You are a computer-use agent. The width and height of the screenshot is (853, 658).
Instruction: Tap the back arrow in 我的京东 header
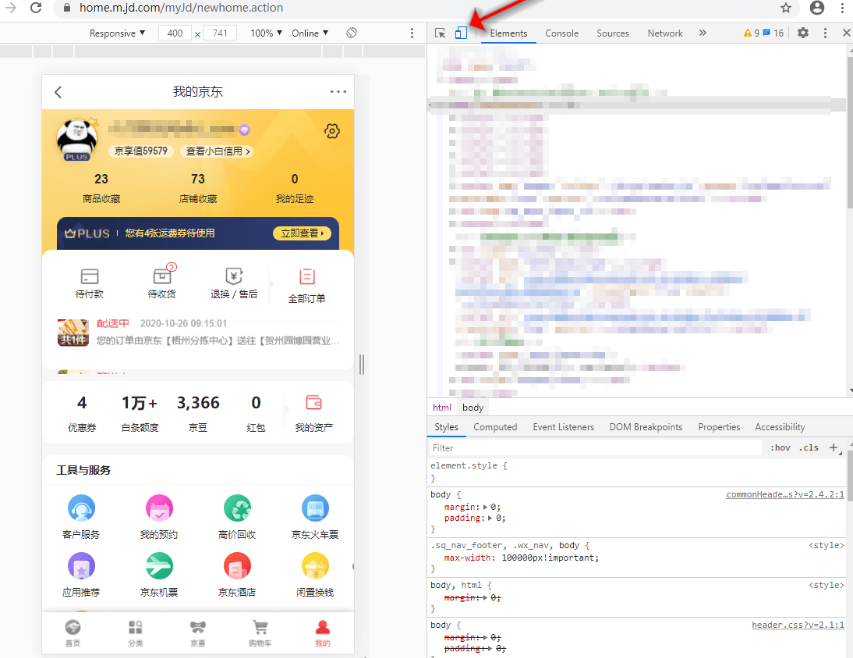click(x=58, y=92)
